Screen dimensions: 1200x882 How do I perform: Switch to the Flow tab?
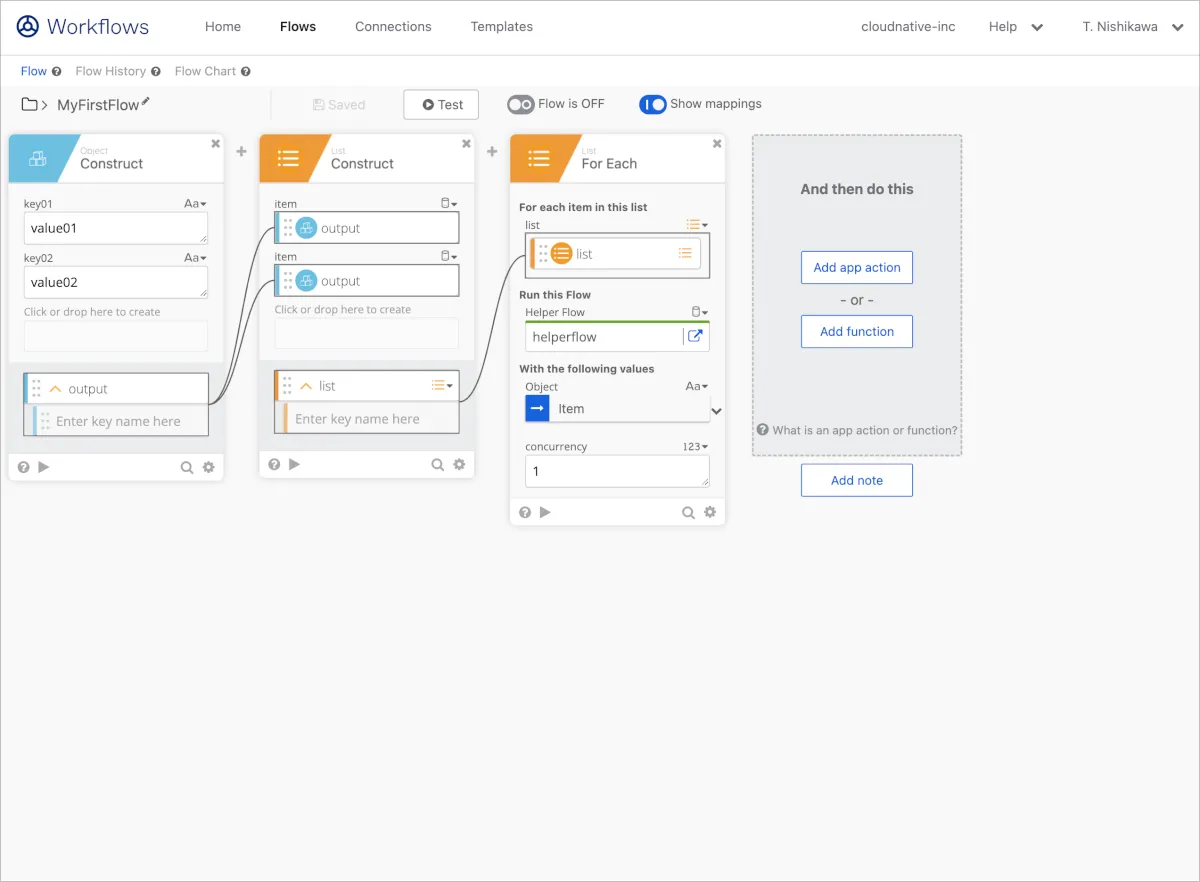point(34,71)
